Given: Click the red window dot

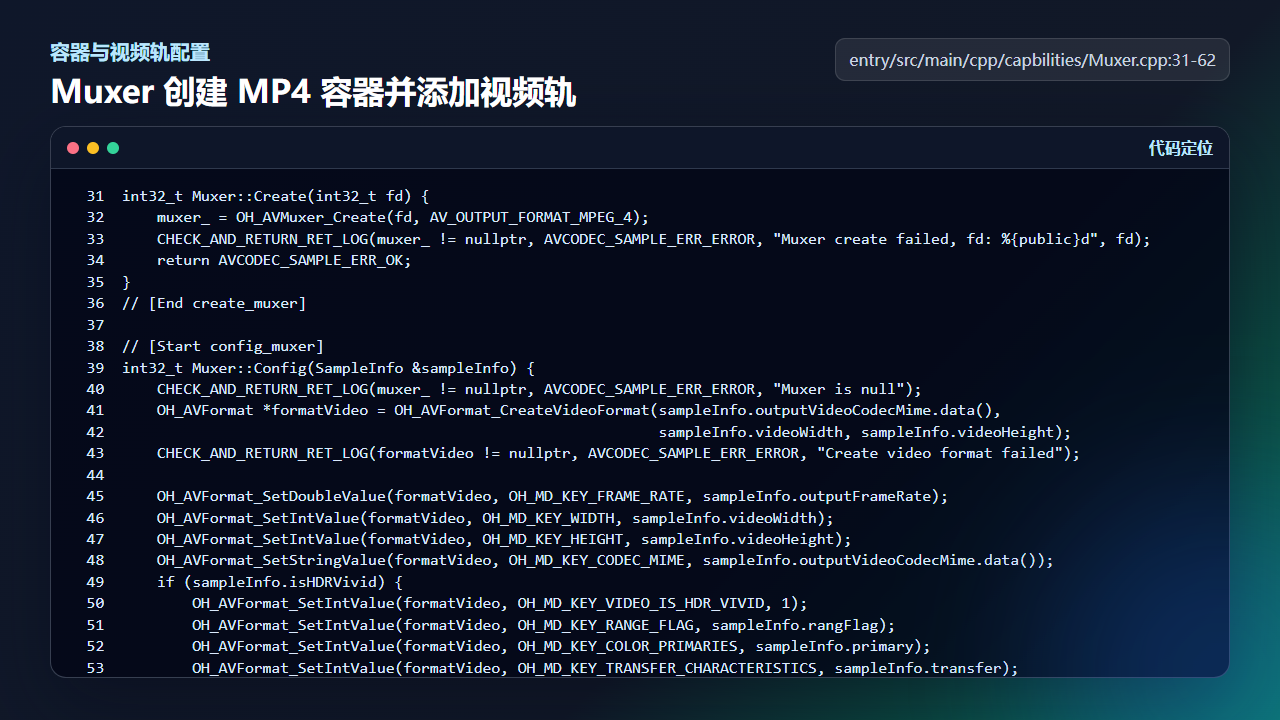Looking at the screenshot, I should pyautogui.click(x=73, y=148).
